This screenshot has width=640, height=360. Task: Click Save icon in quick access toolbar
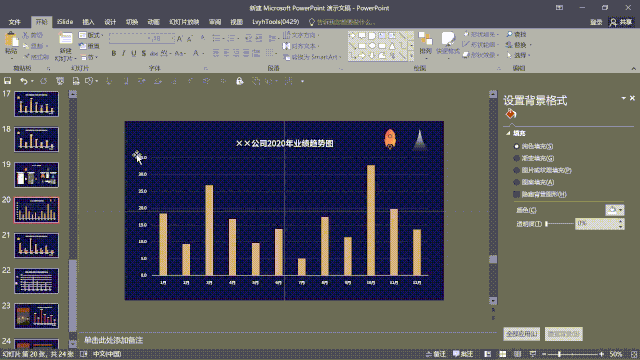pyautogui.click(x=7, y=81)
